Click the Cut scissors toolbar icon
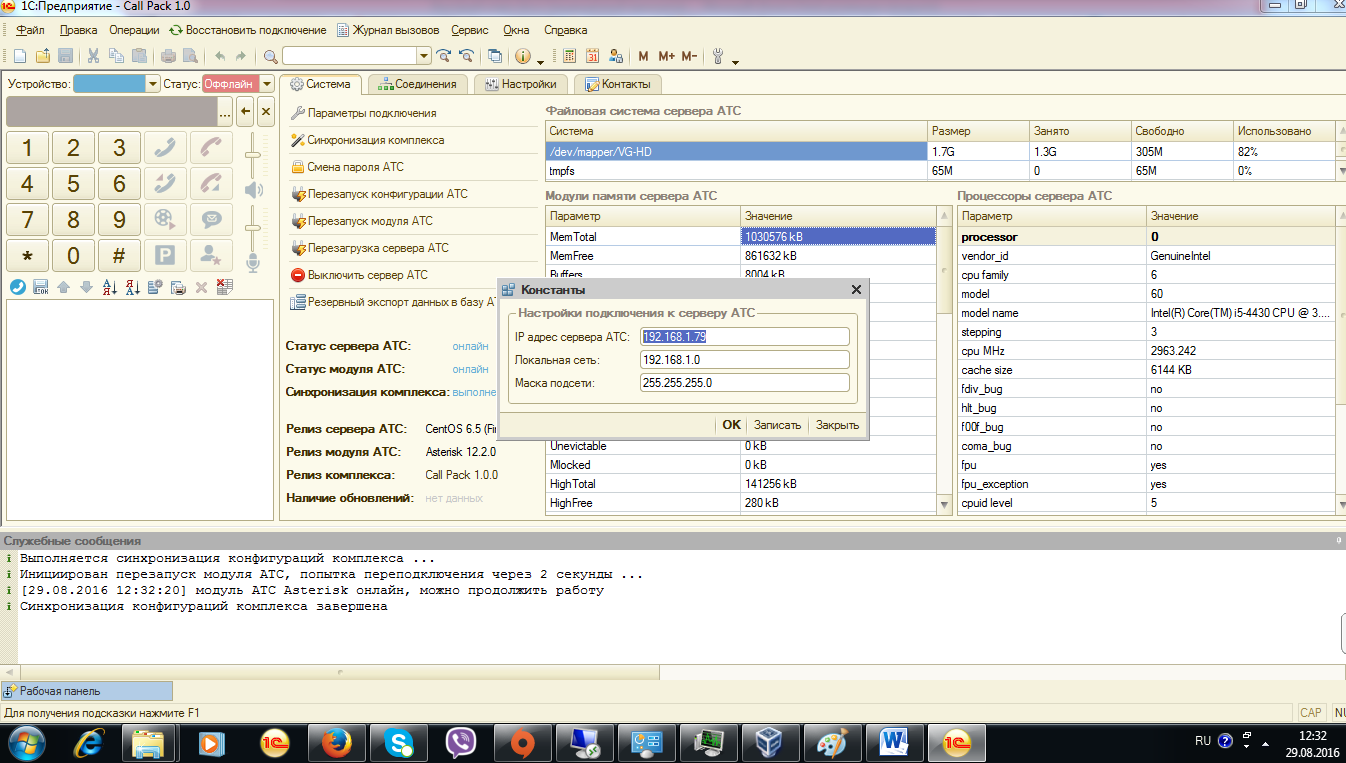1346x763 pixels. click(x=93, y=56)
